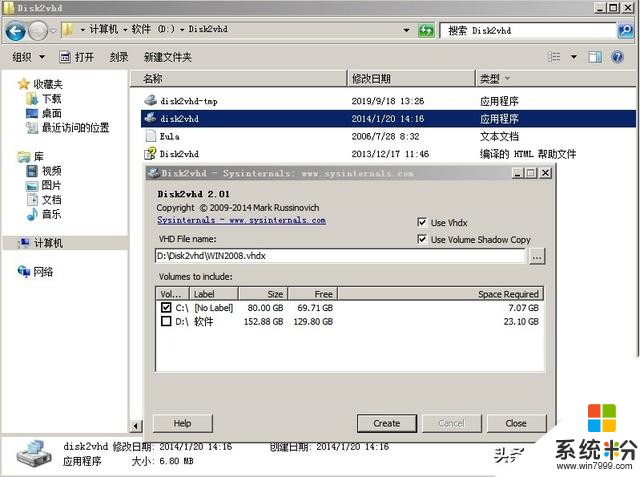640x477 pixels.
Task: Click the date 2019/9/18 13:26
Action: (388, 101)
